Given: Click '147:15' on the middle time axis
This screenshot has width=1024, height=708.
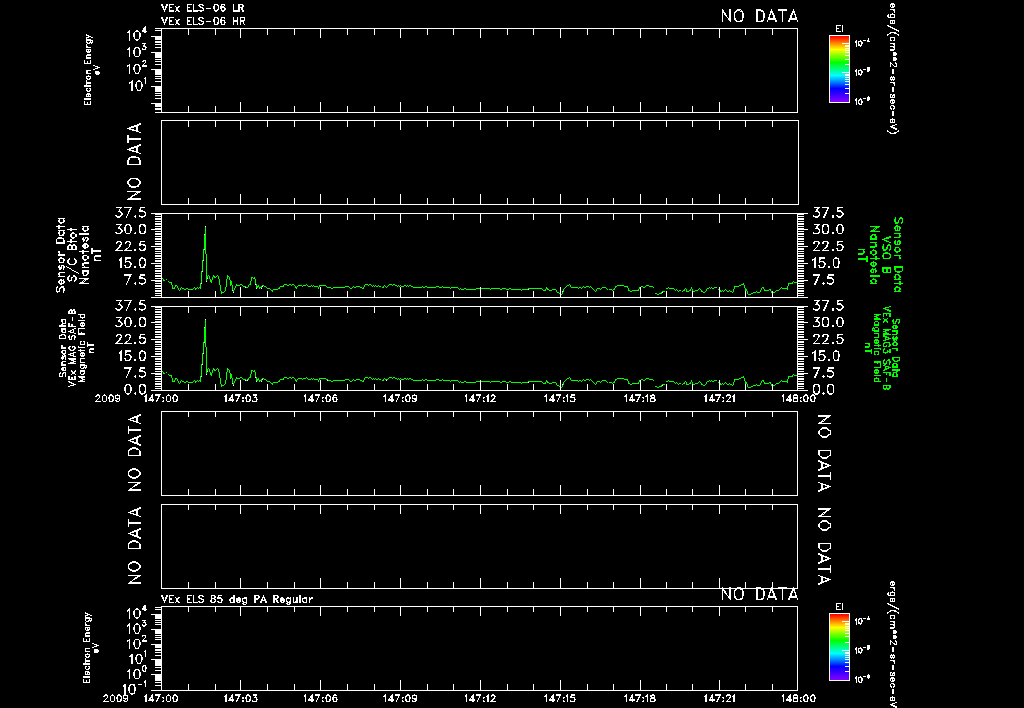Looking at the screenshot, I should [x=560, y=398].
